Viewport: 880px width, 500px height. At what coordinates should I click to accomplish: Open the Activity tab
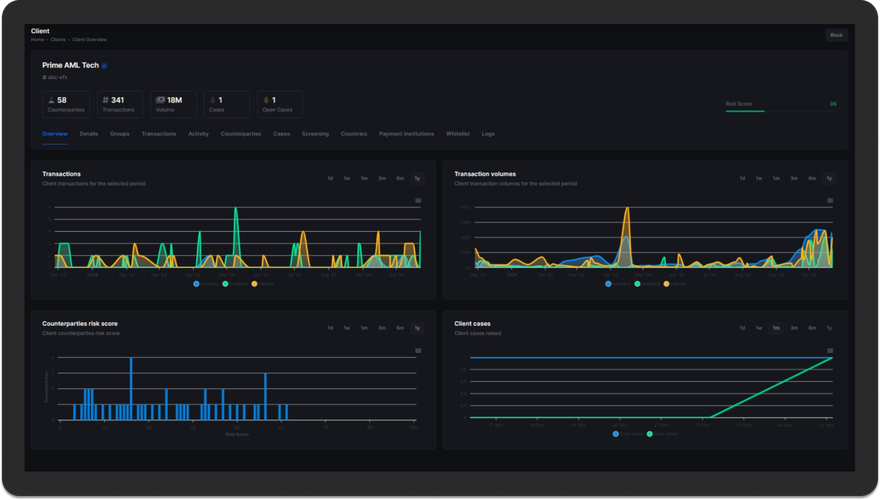198,134
